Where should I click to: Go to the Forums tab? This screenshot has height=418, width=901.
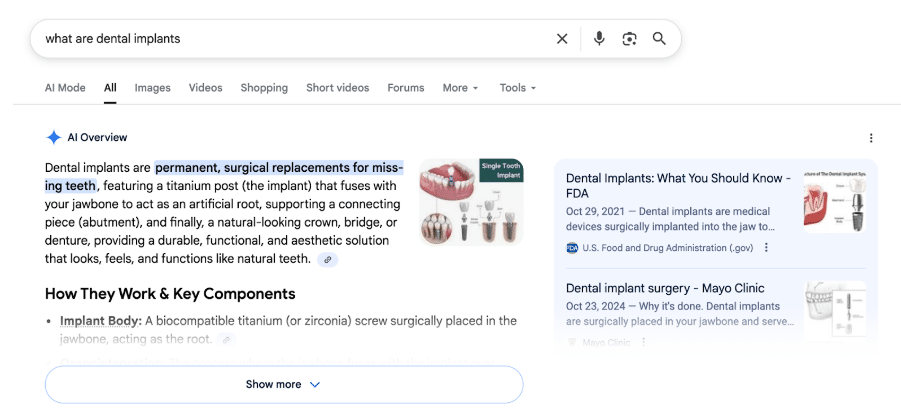(x=406, y=88)
